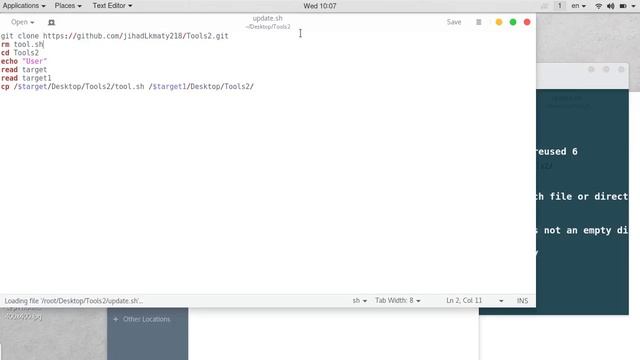Click 'file or direct' text in terminal
This screenshot has height=360, width=640.
(588, 196)
